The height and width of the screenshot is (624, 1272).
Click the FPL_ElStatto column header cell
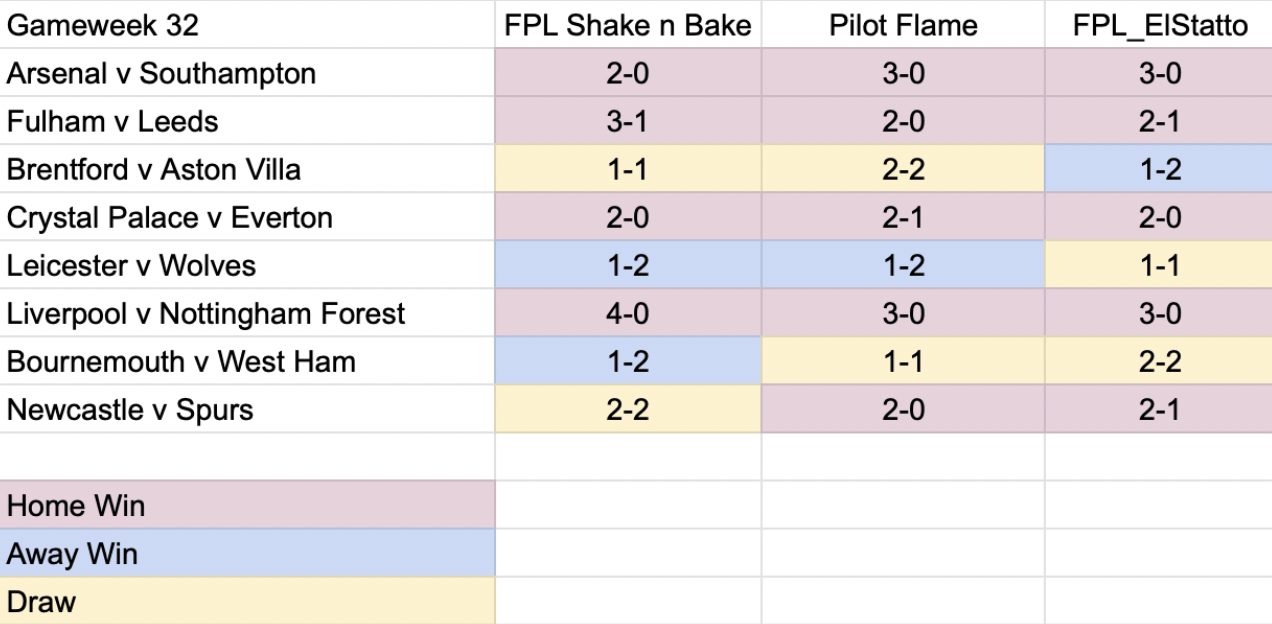click(1159, 25)
